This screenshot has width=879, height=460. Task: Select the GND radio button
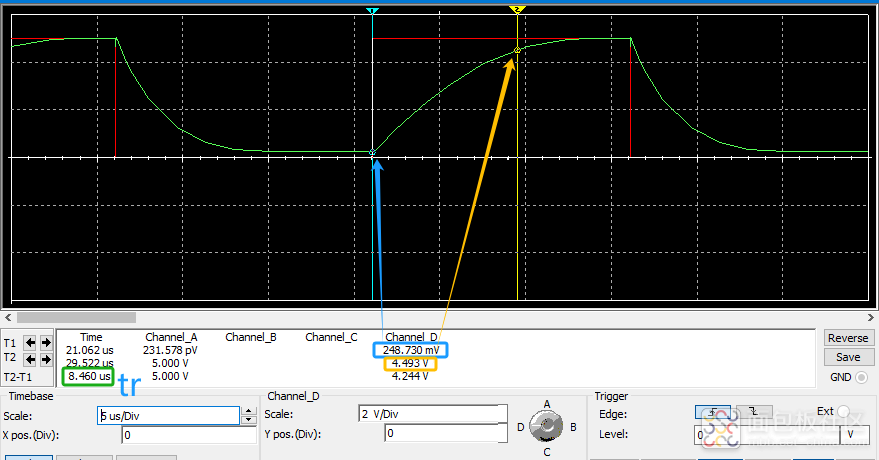pyautogui.click(x=862, y=377)
